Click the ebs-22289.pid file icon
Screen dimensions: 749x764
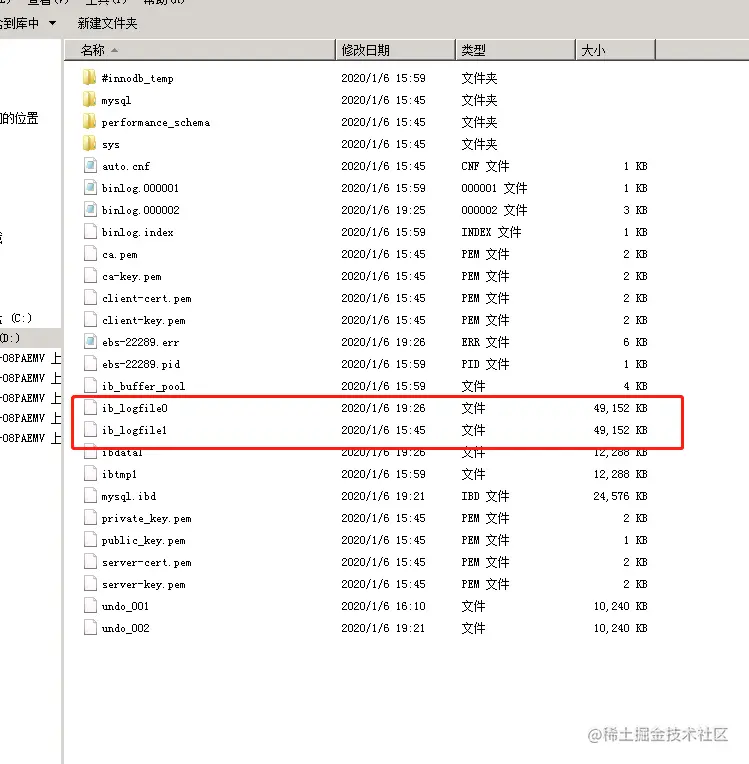coord(90,363)
